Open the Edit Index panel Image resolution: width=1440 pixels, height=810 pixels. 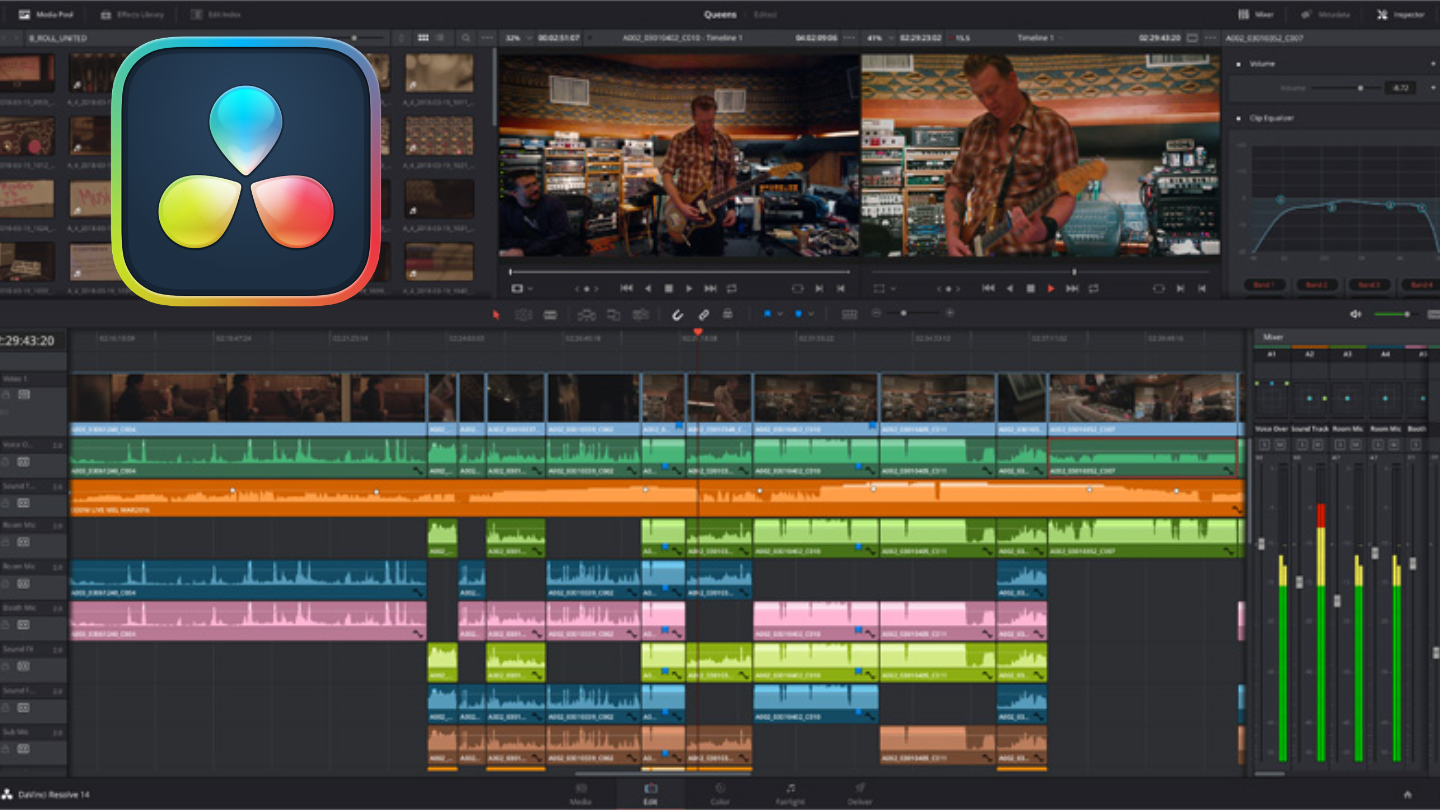pos(215,14)
